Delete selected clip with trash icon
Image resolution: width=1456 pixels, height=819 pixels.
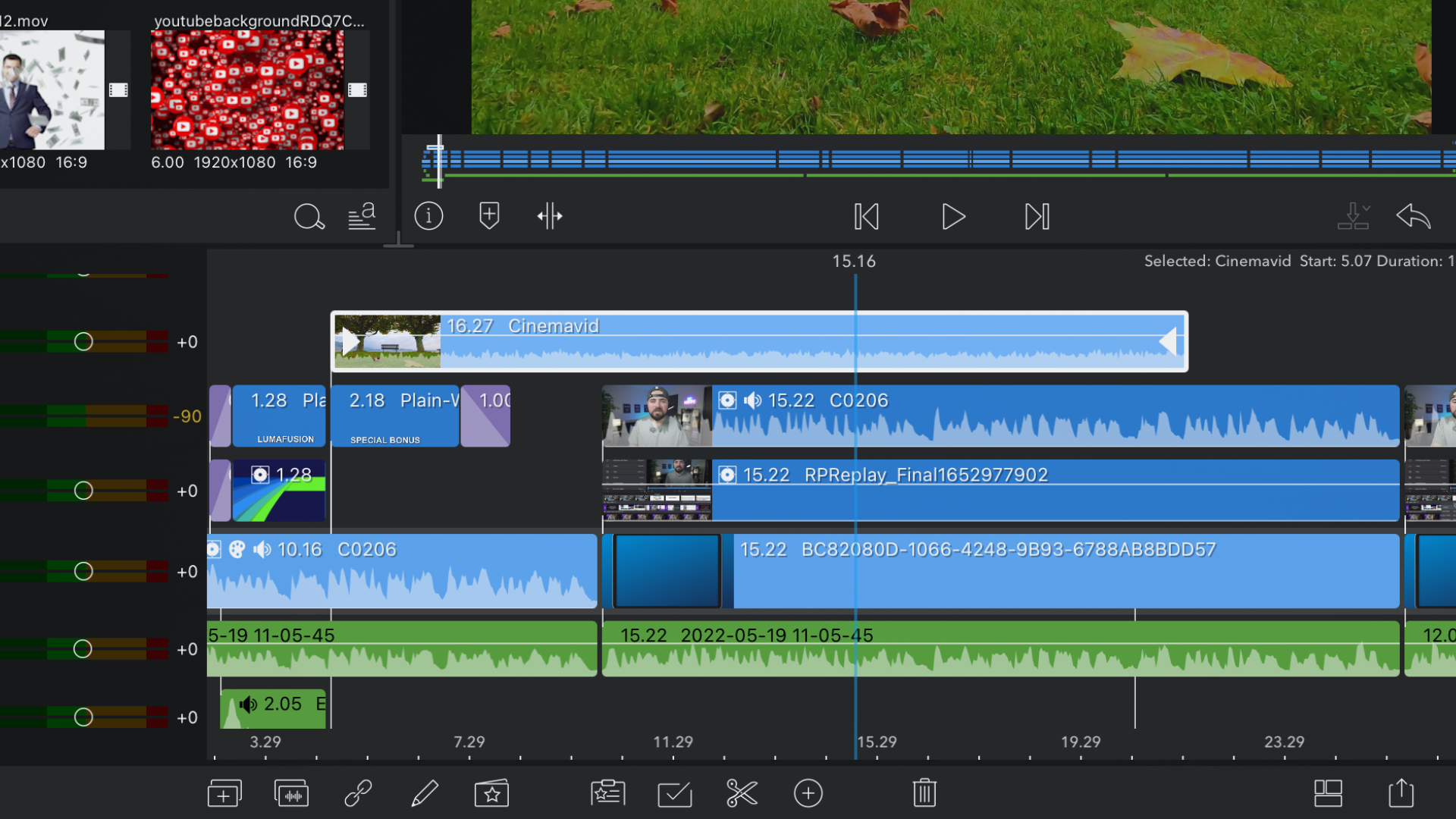point(924,794)
